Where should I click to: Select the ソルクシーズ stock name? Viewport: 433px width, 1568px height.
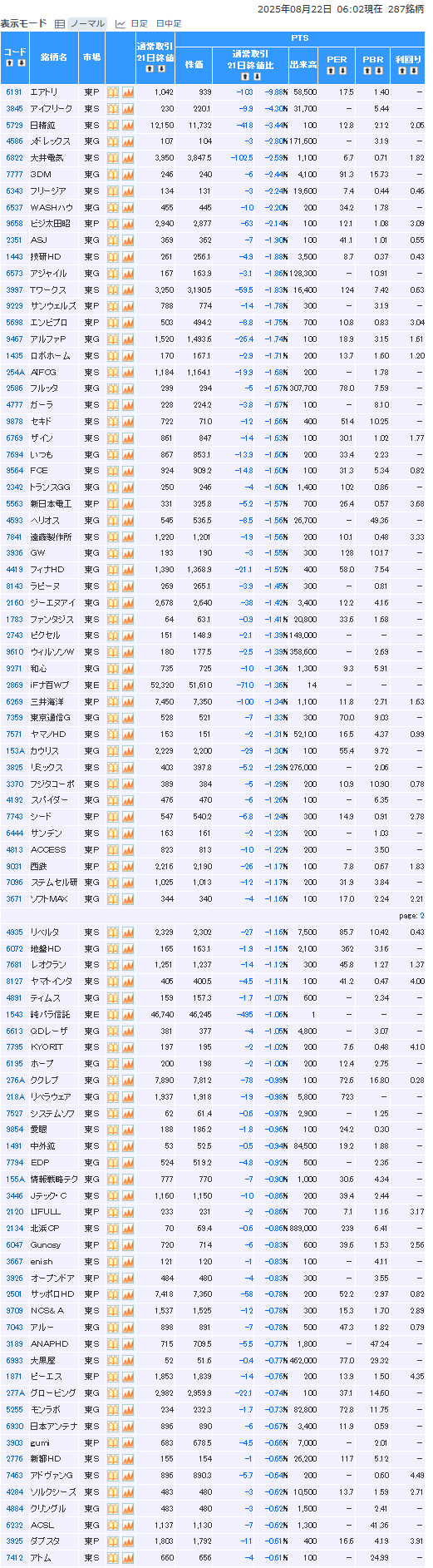pos(53,1492)
